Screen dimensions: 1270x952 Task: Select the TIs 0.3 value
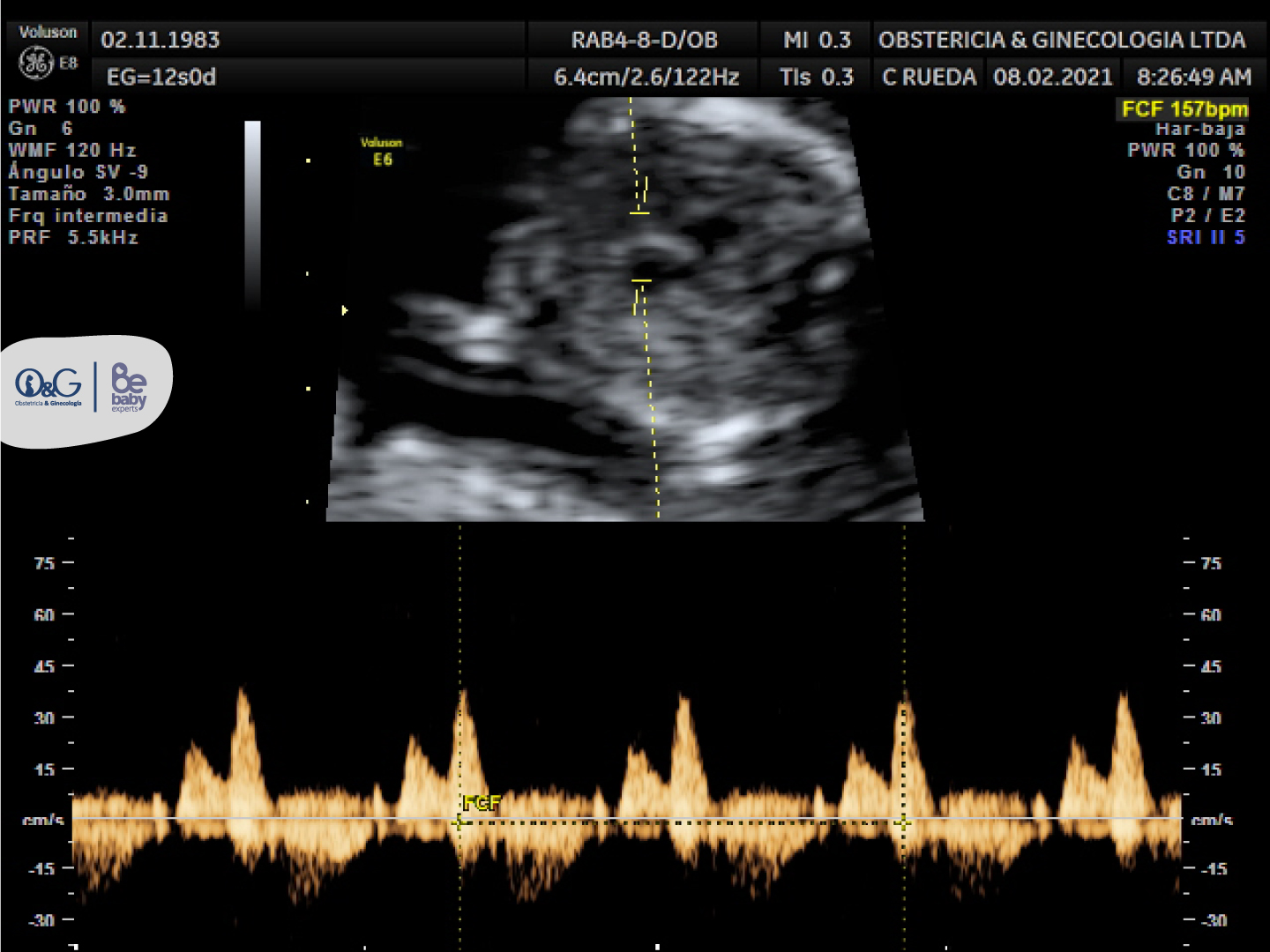coord(817,77)
